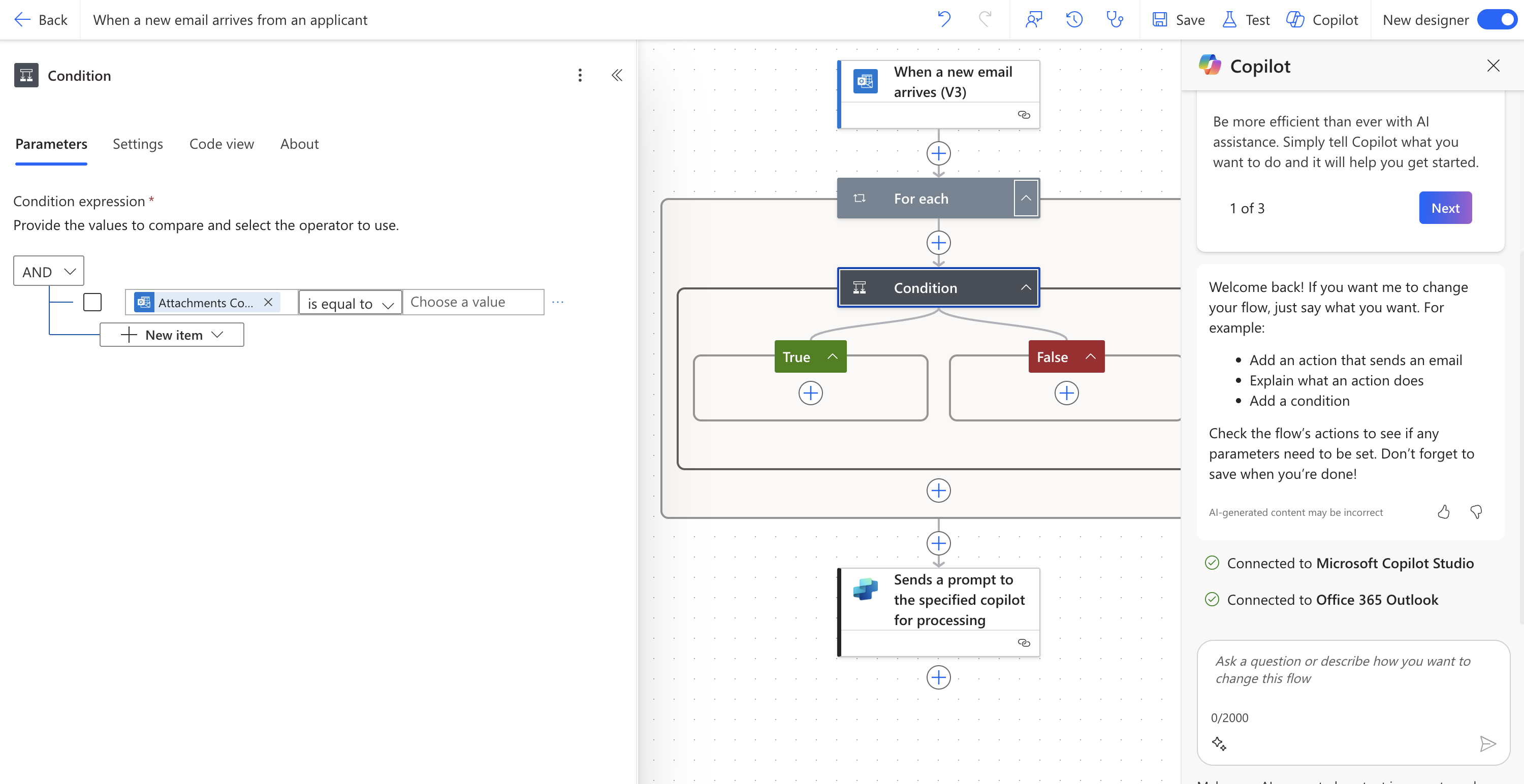This screenshot has width=1524, height=784.
Task: Click the Choose a value field
Action: pyautogui.click(x=473, y=302)
